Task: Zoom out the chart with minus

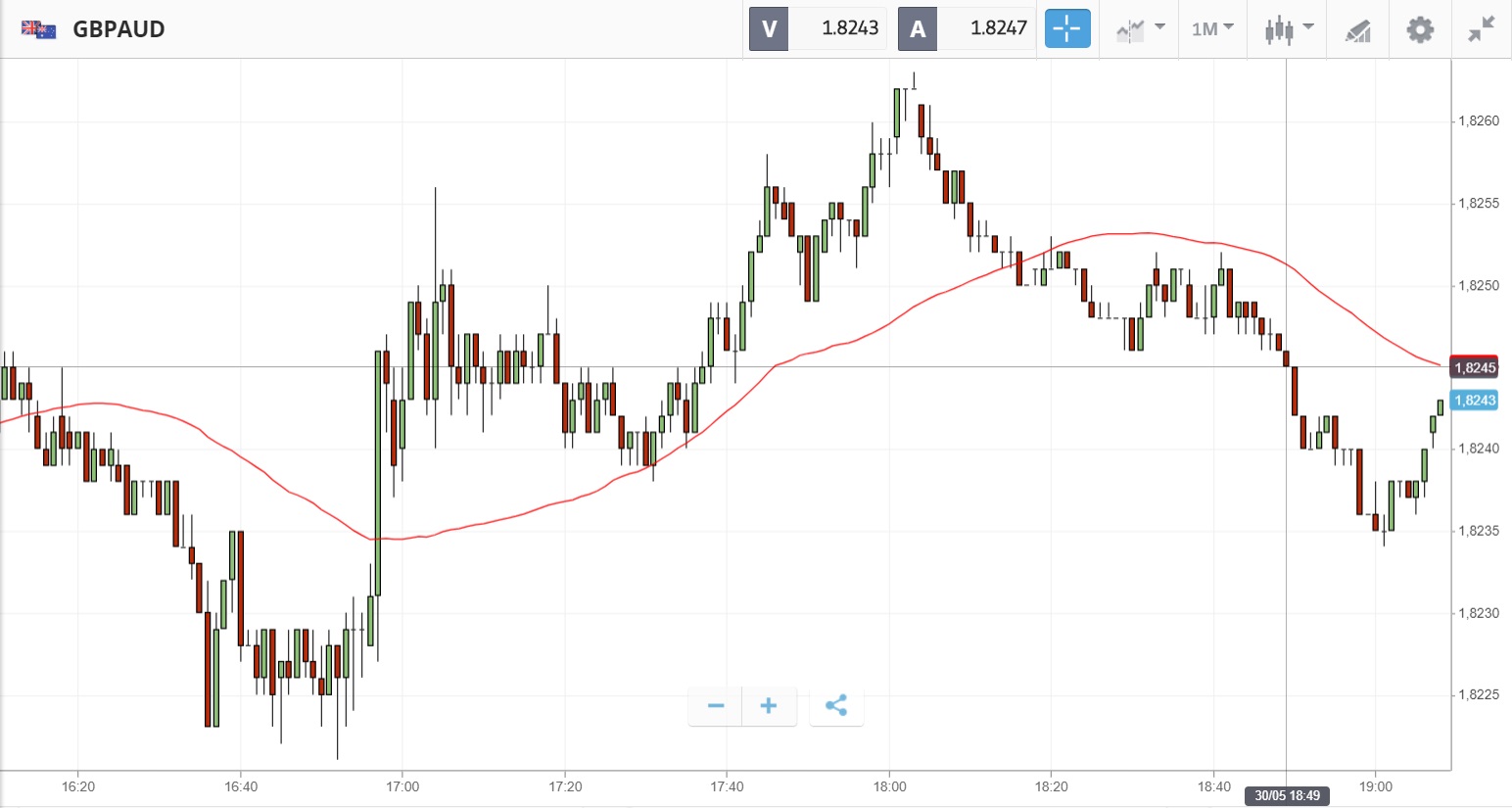Action: click(716, 706)
